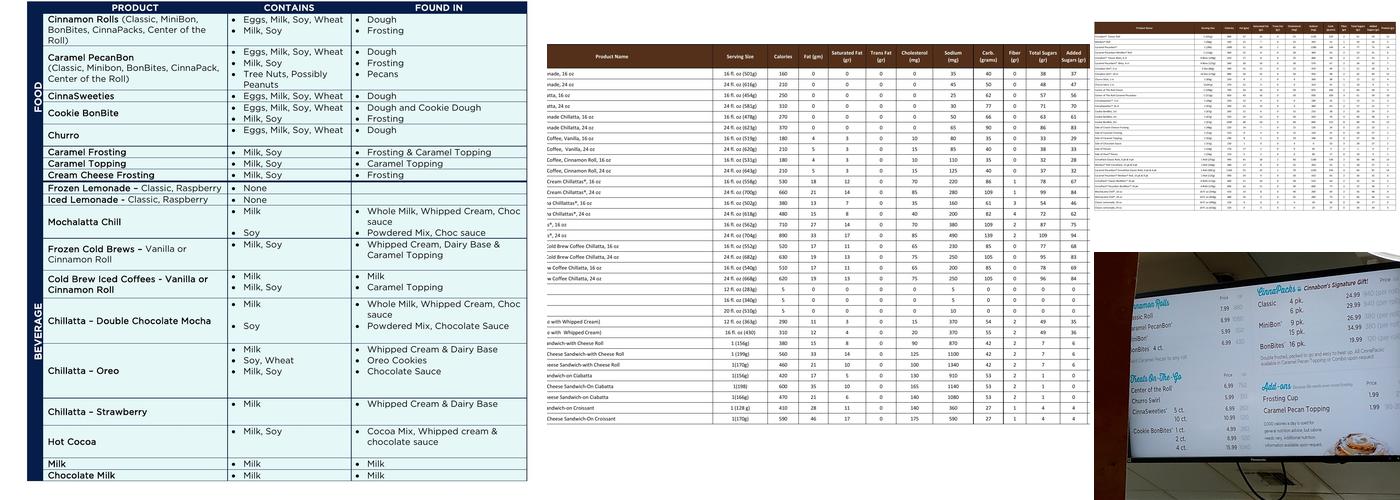This screenshot has height=500, width=1400.
Task: Click the CONTAINS column header
Action: pos(289,7)
